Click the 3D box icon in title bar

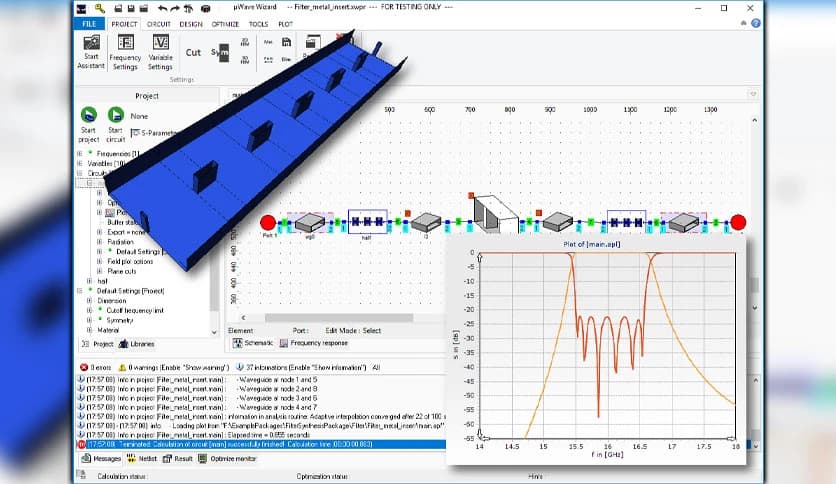click(205, 8)
